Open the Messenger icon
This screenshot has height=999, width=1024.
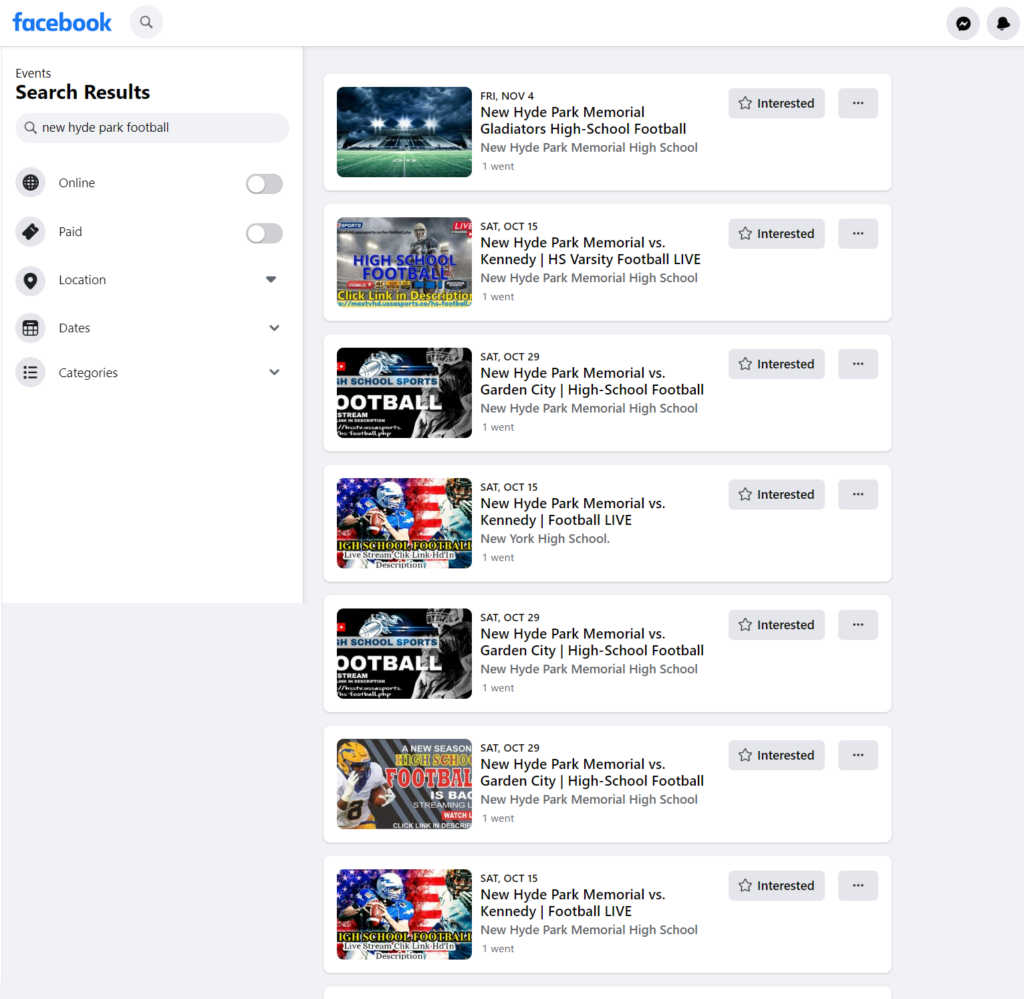click(x=962, y=23)
